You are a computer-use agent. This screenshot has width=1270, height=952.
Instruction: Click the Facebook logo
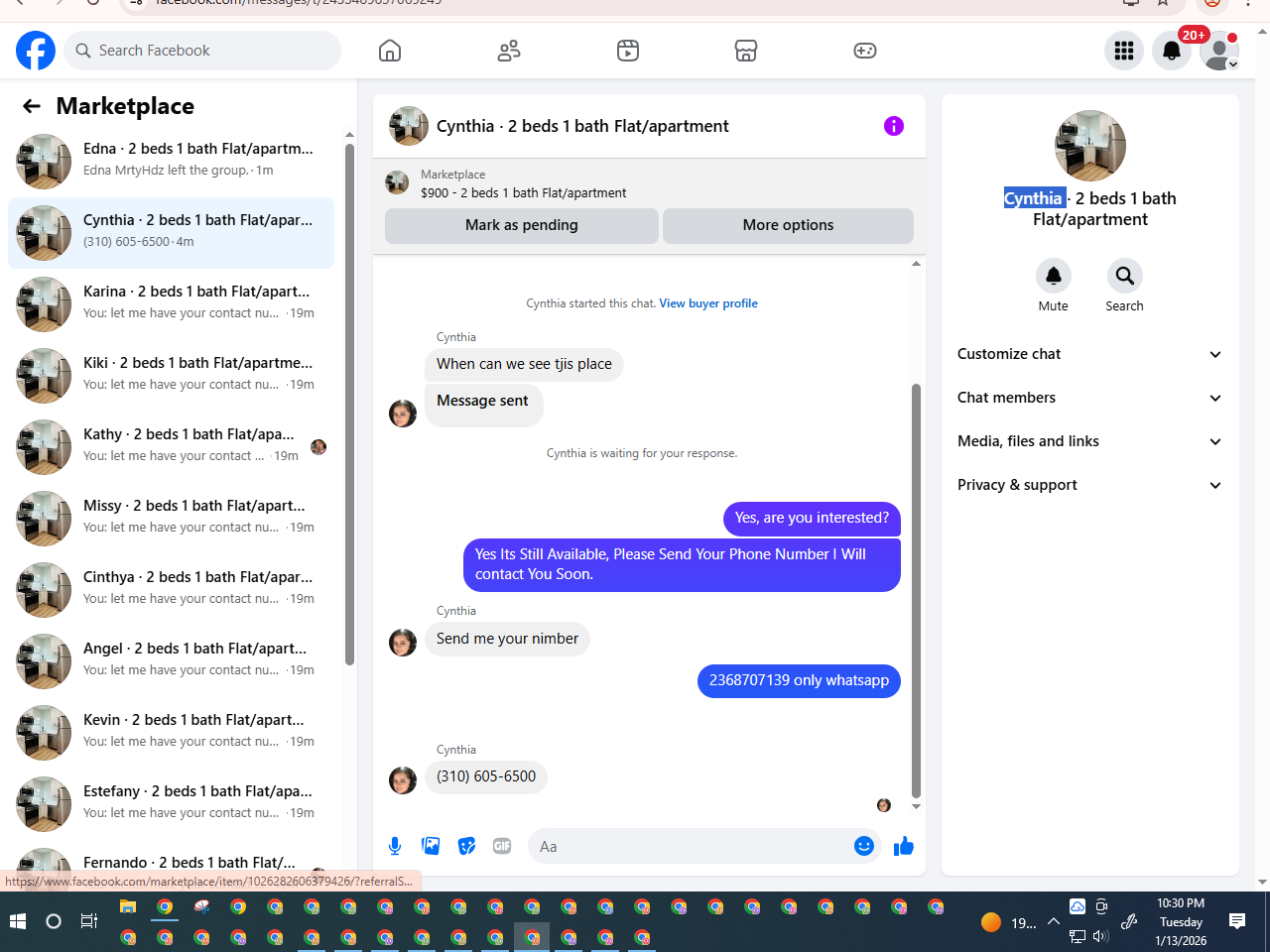(x=36, y=51)
